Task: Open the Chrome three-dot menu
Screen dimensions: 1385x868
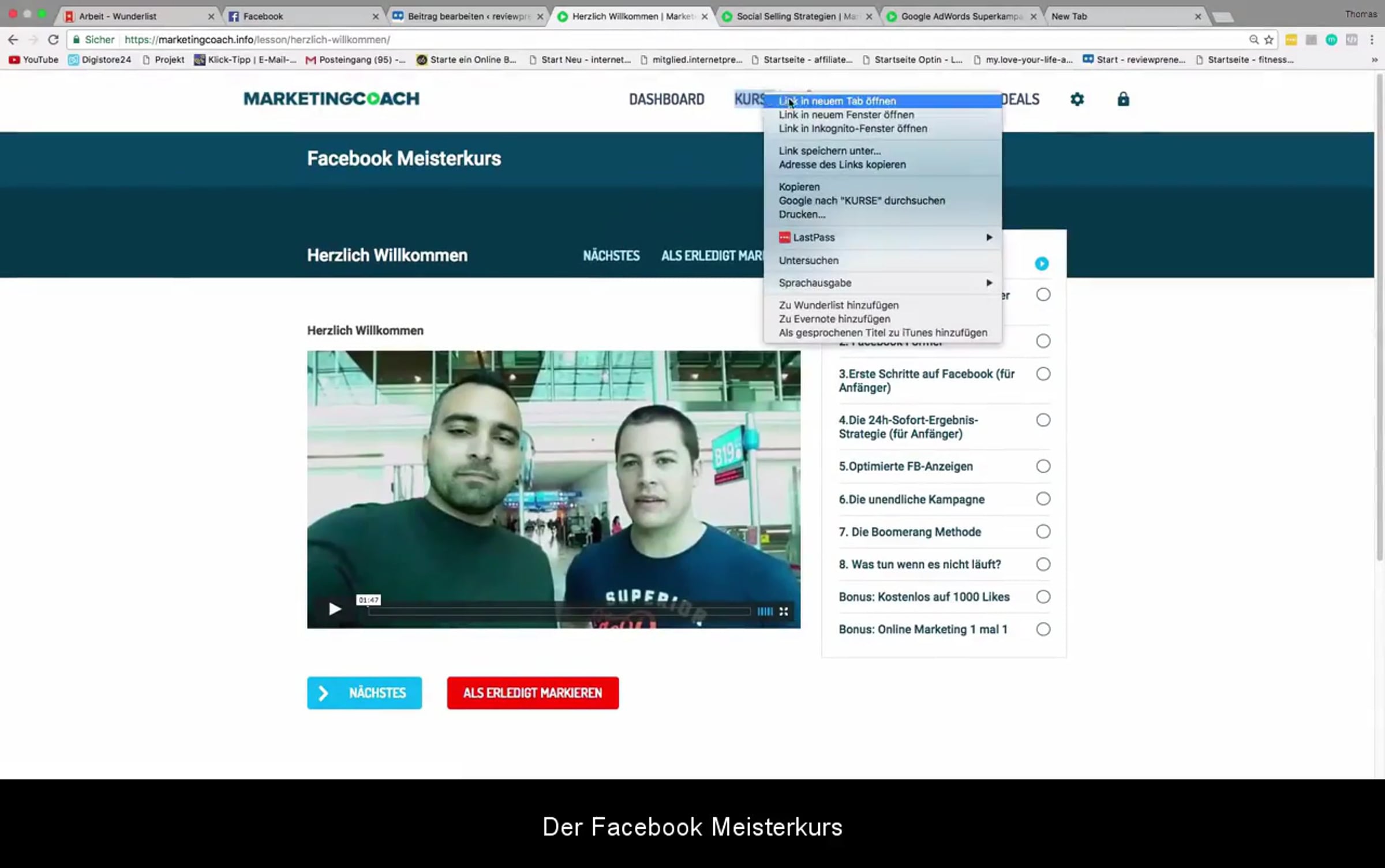Action: click(1372, 40)
